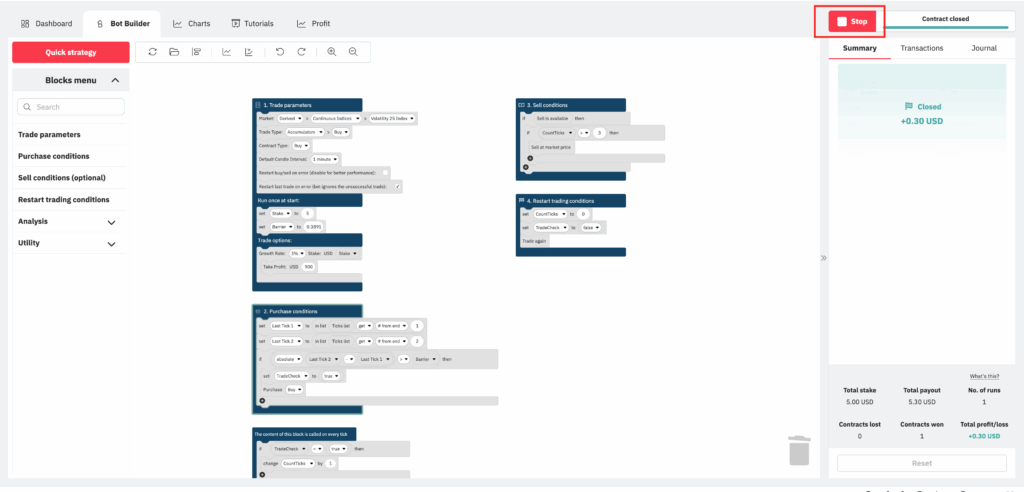This screenshot has height=492, width=1024.
Task: Select Purchase conditions in Blocks menu
Action: pos(71,156)
